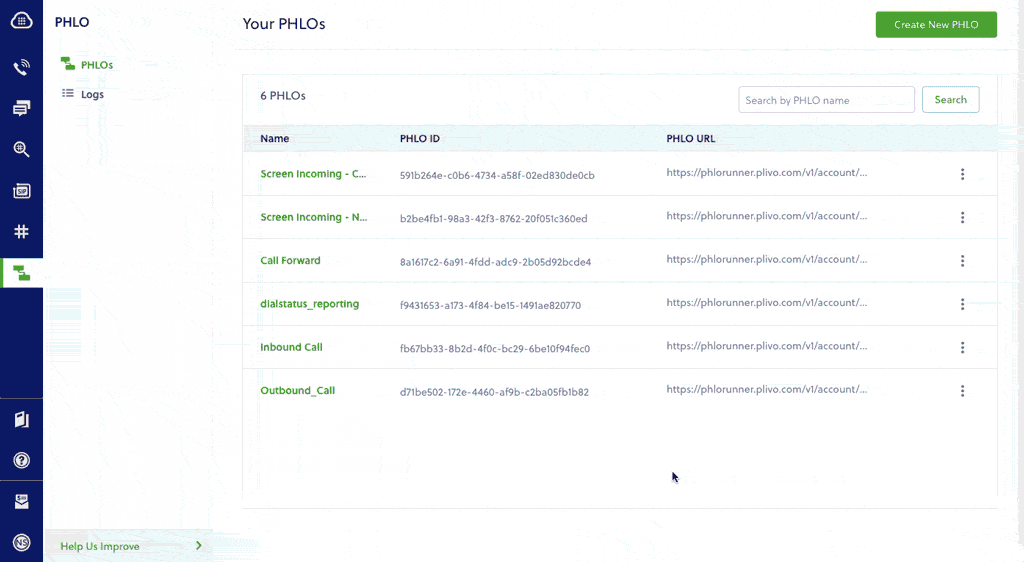
Task: Click Help Us Improve label
Action: point(100,546)
